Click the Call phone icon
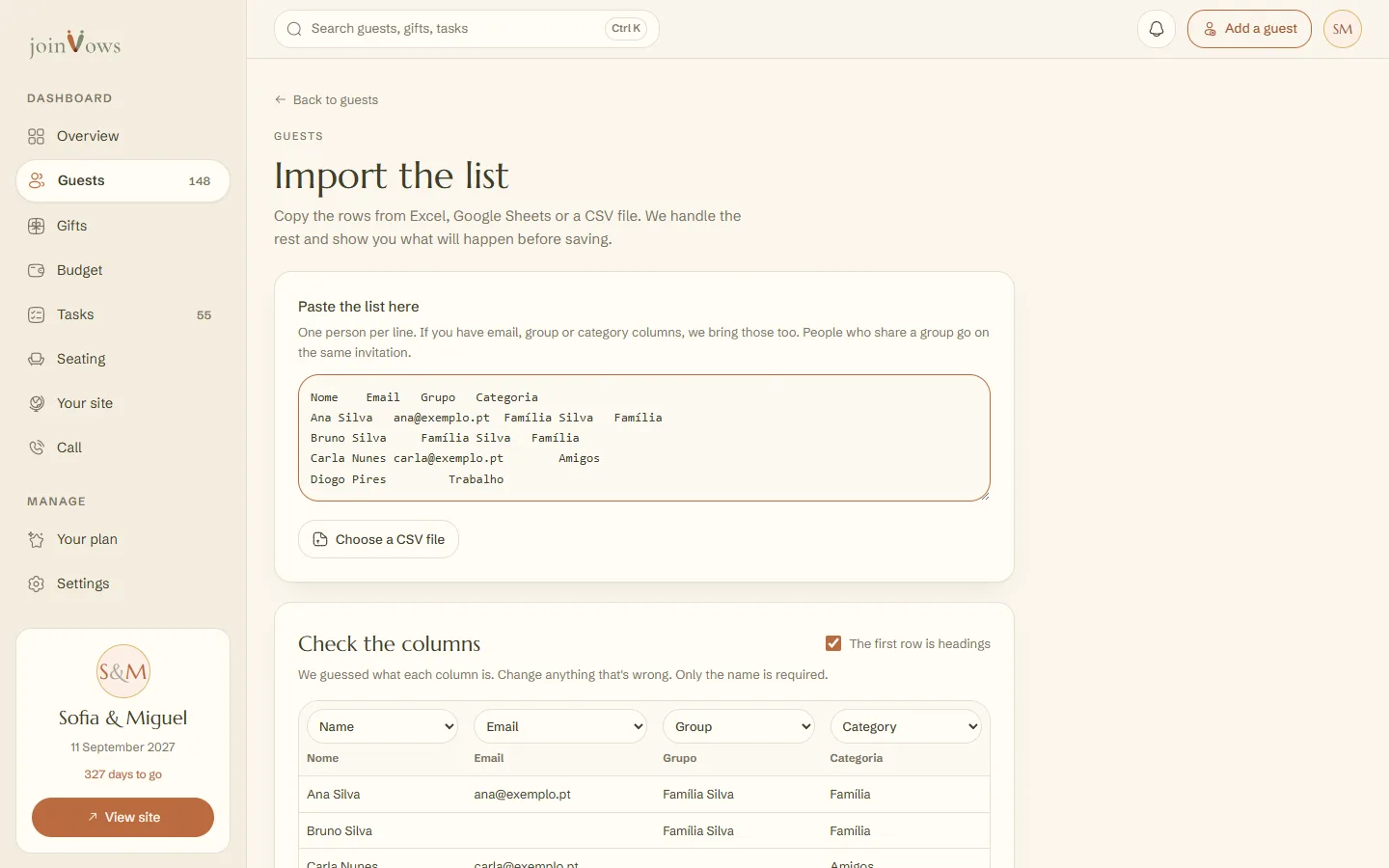The width and height of the screenshot is (1389, 868). [x=37, y=448]
